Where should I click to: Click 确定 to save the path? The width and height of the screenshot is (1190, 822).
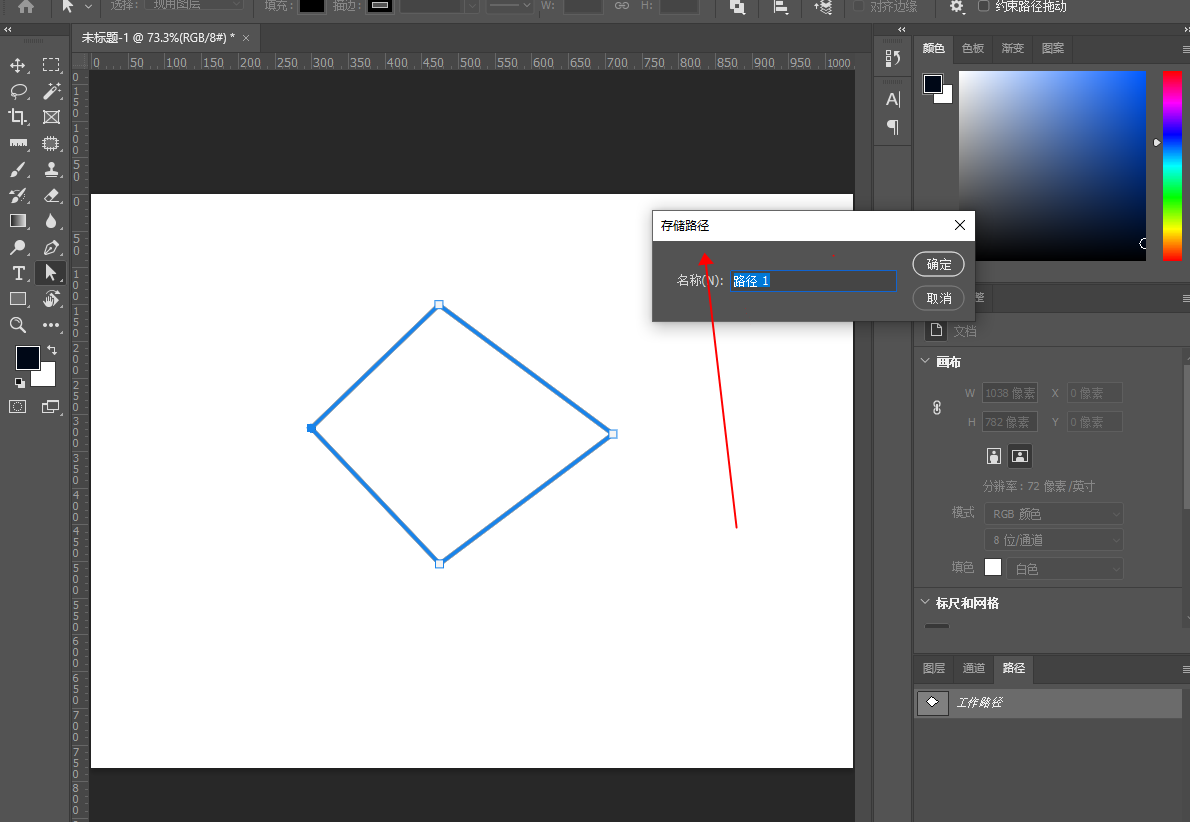tap(938, 264)
